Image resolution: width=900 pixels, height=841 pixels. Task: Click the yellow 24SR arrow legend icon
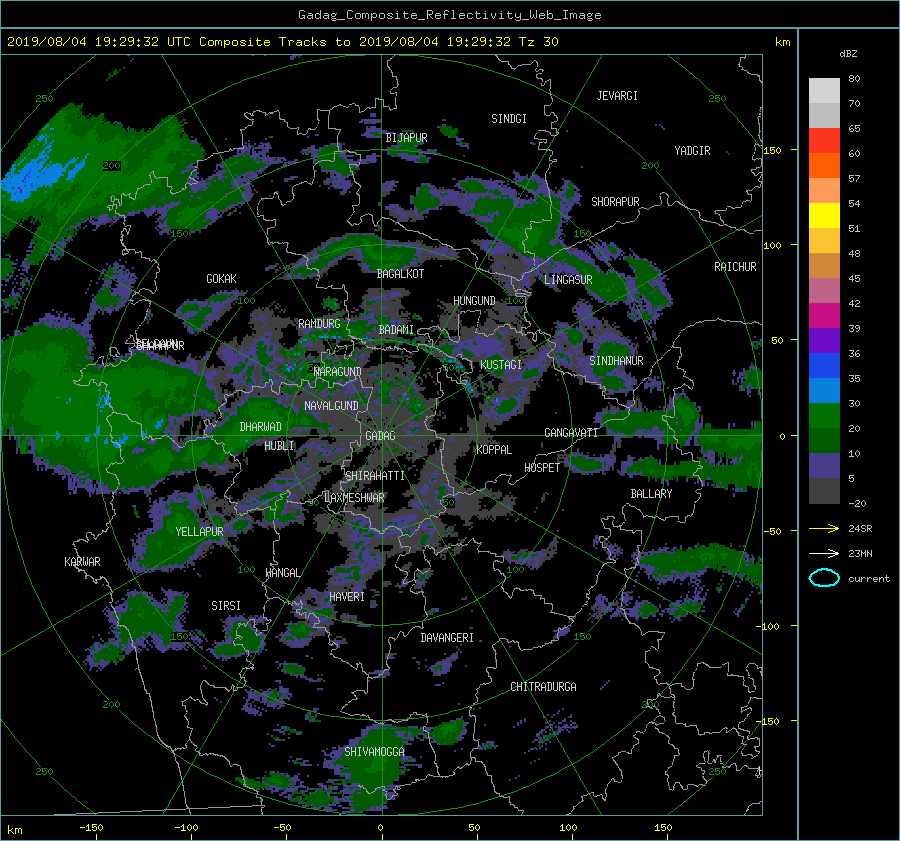tap(824, 528)
